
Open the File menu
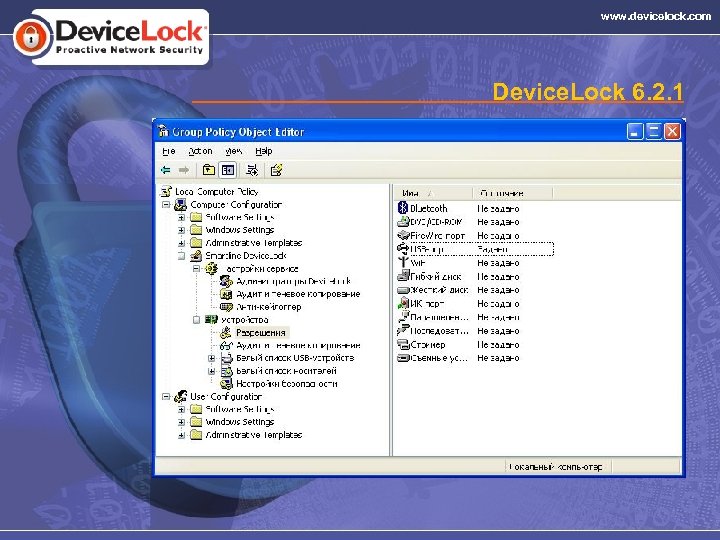tap(169, 151)
